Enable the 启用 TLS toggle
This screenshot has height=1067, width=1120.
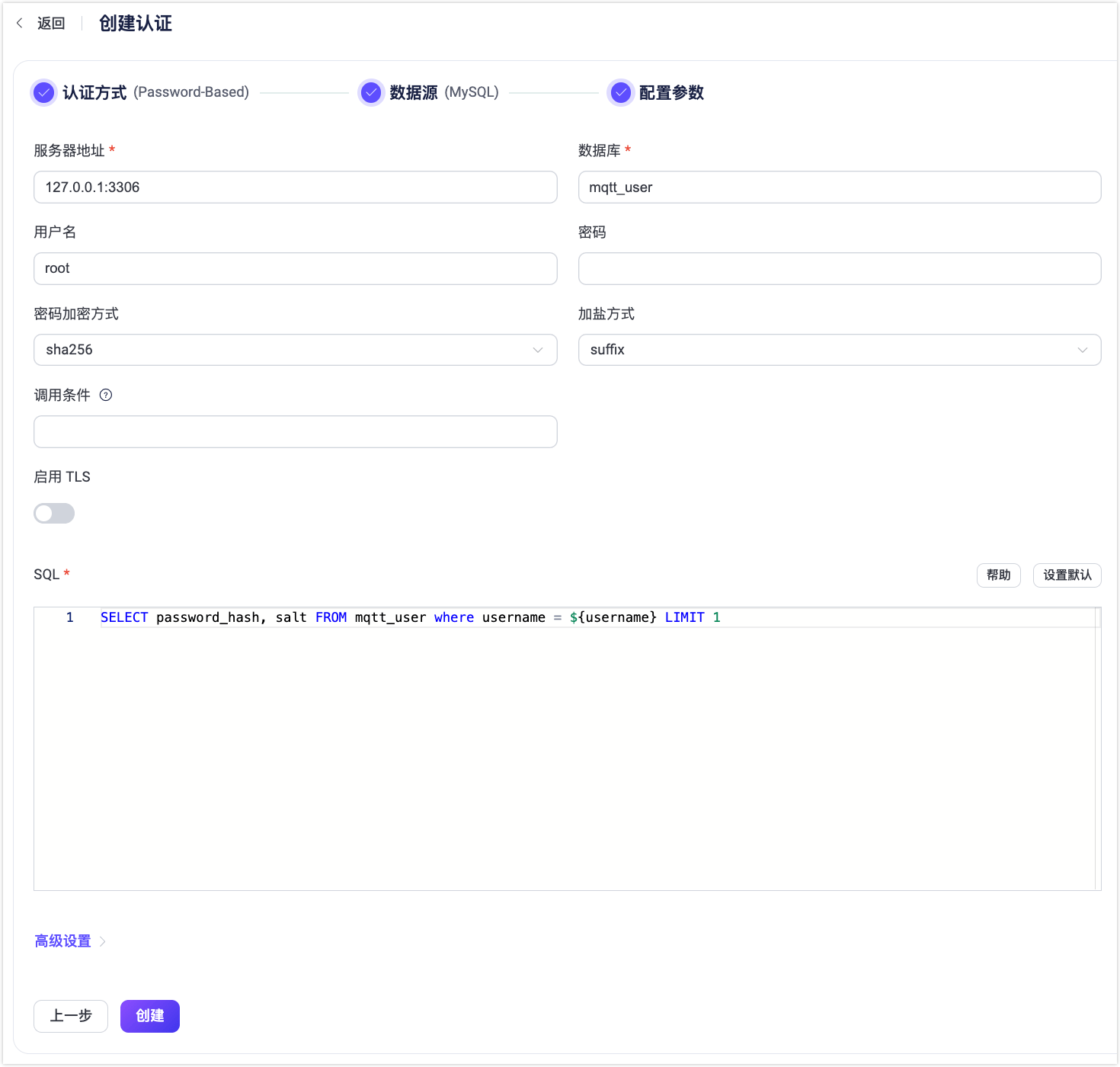click(53, 513)
